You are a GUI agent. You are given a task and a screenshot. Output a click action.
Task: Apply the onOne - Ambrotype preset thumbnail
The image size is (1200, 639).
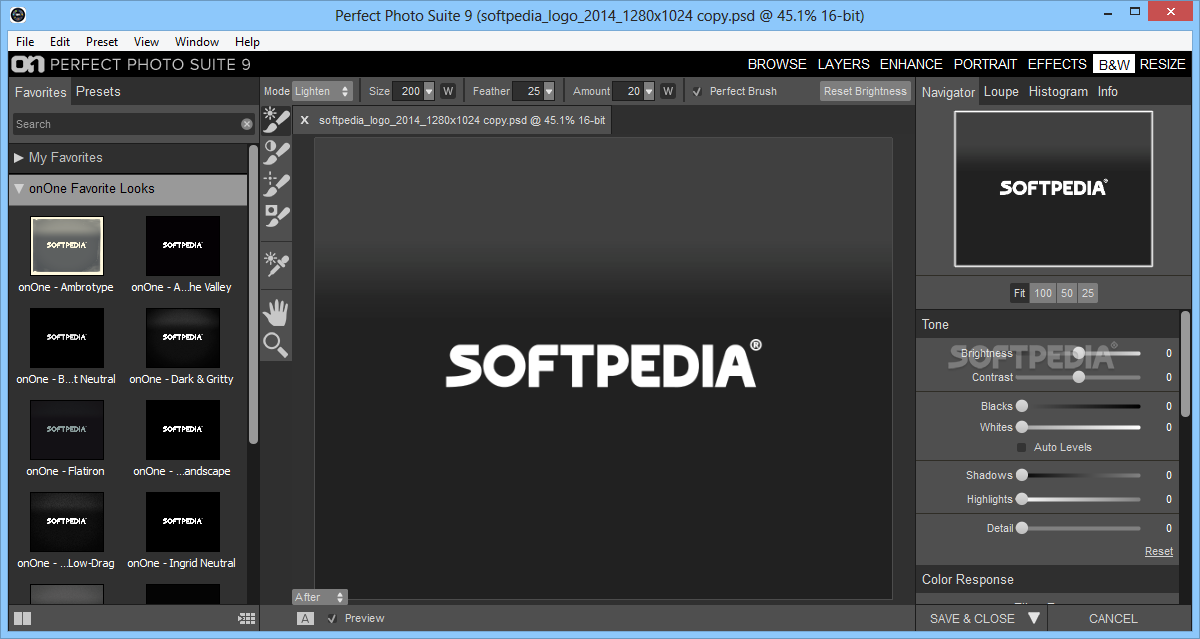click(x=67, y=246)
